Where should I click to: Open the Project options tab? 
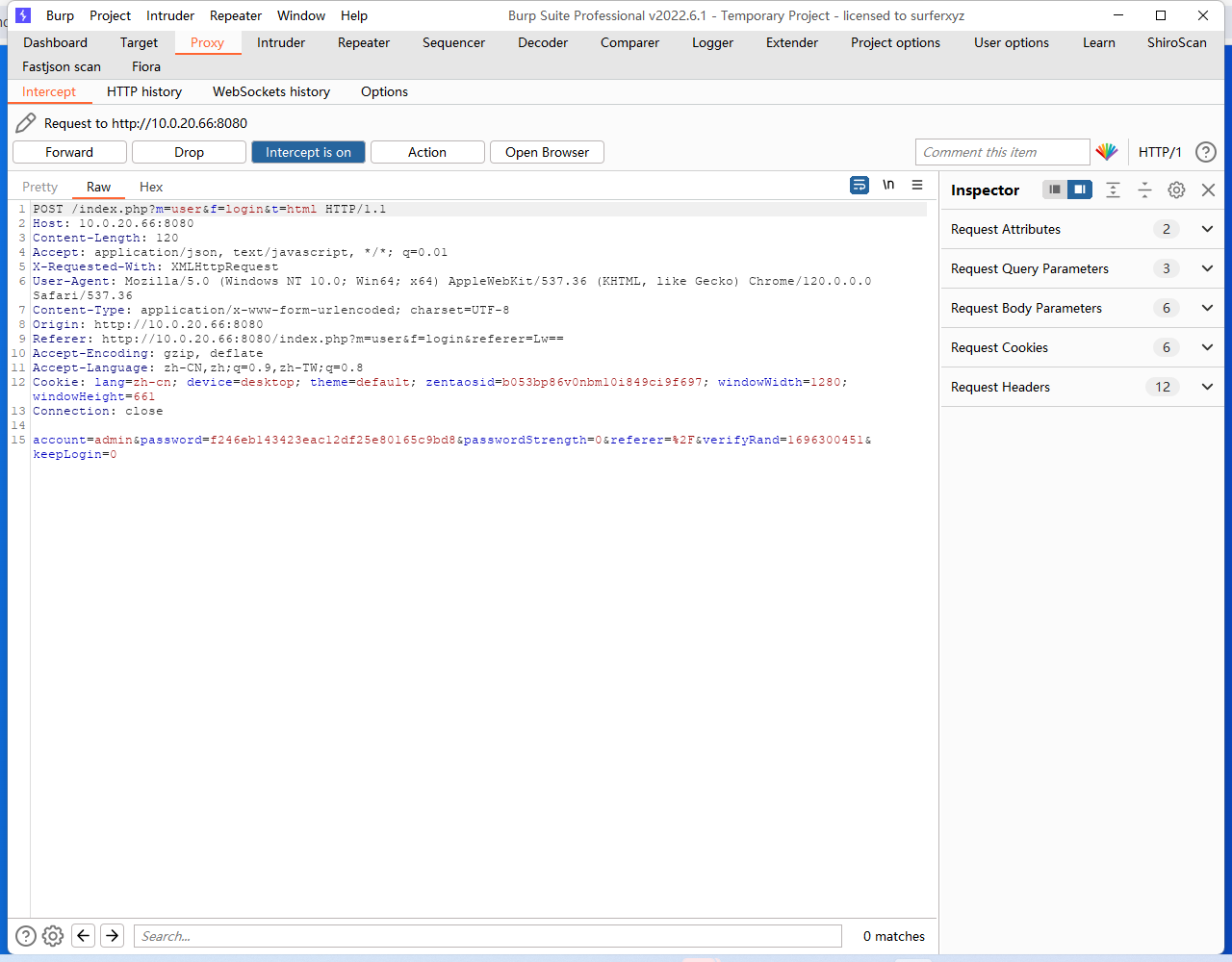(895, 42)
